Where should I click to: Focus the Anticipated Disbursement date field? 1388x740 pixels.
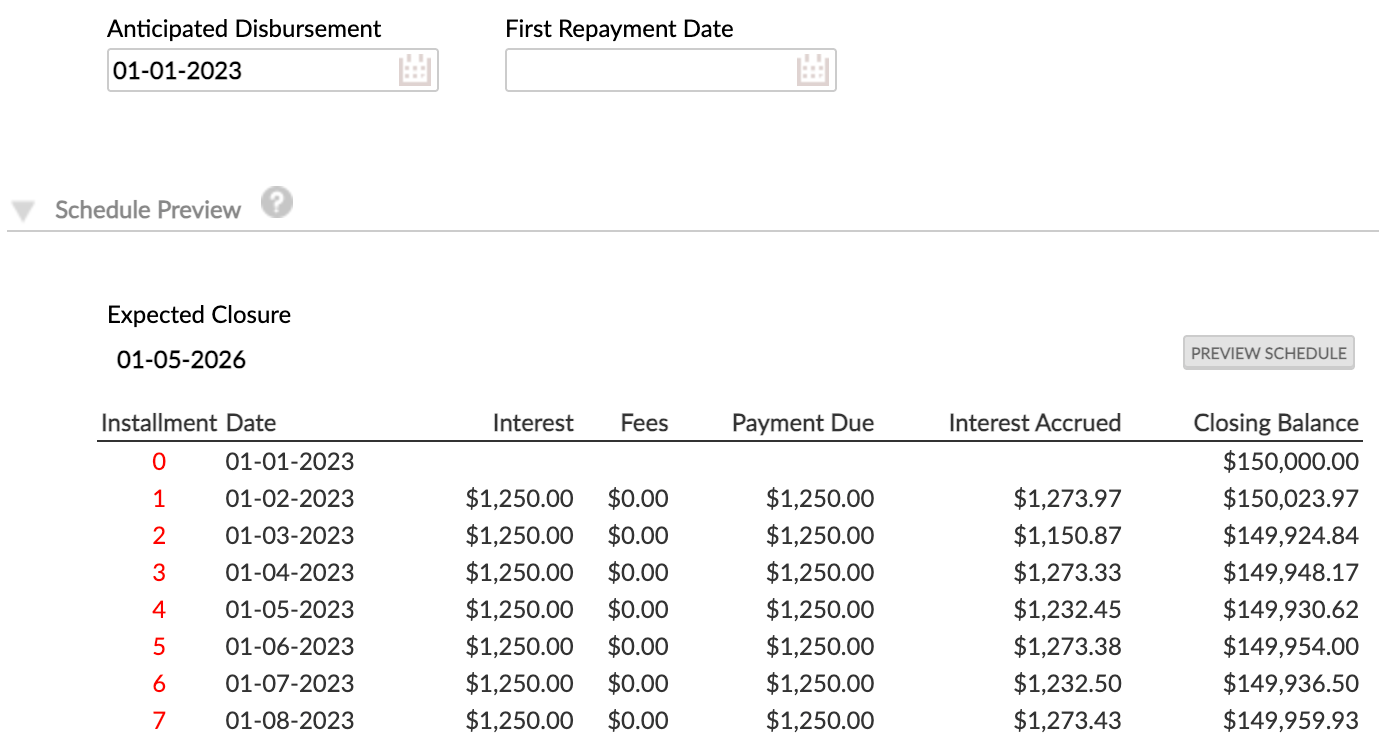point(250,71)
